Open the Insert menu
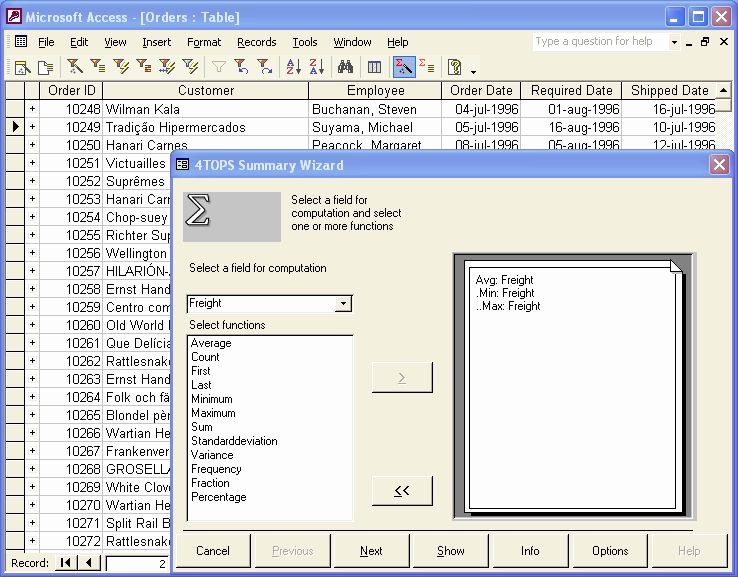738x577 pixels. point(157,42)
